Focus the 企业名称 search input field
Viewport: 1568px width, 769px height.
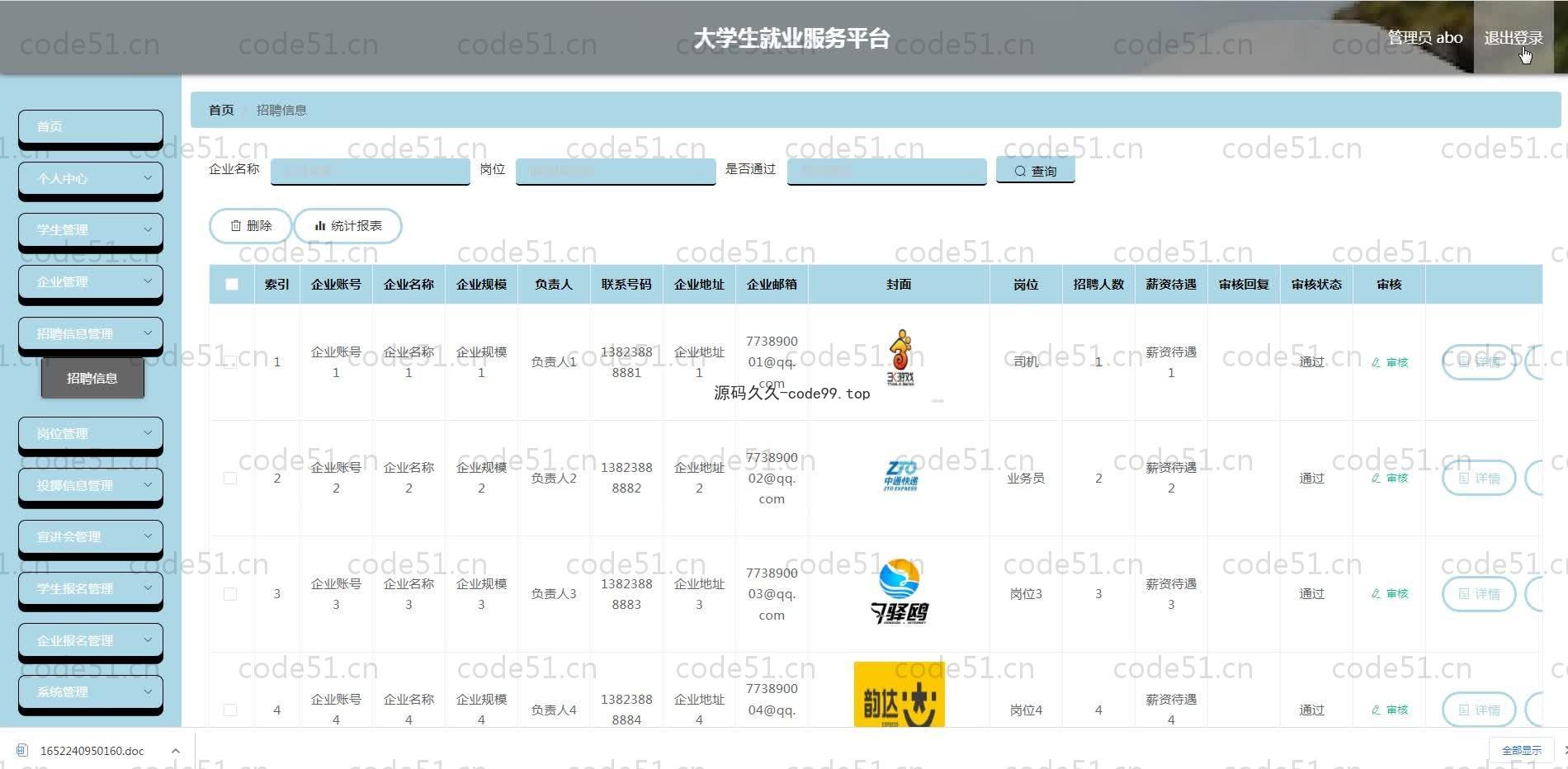coord(370,171)
